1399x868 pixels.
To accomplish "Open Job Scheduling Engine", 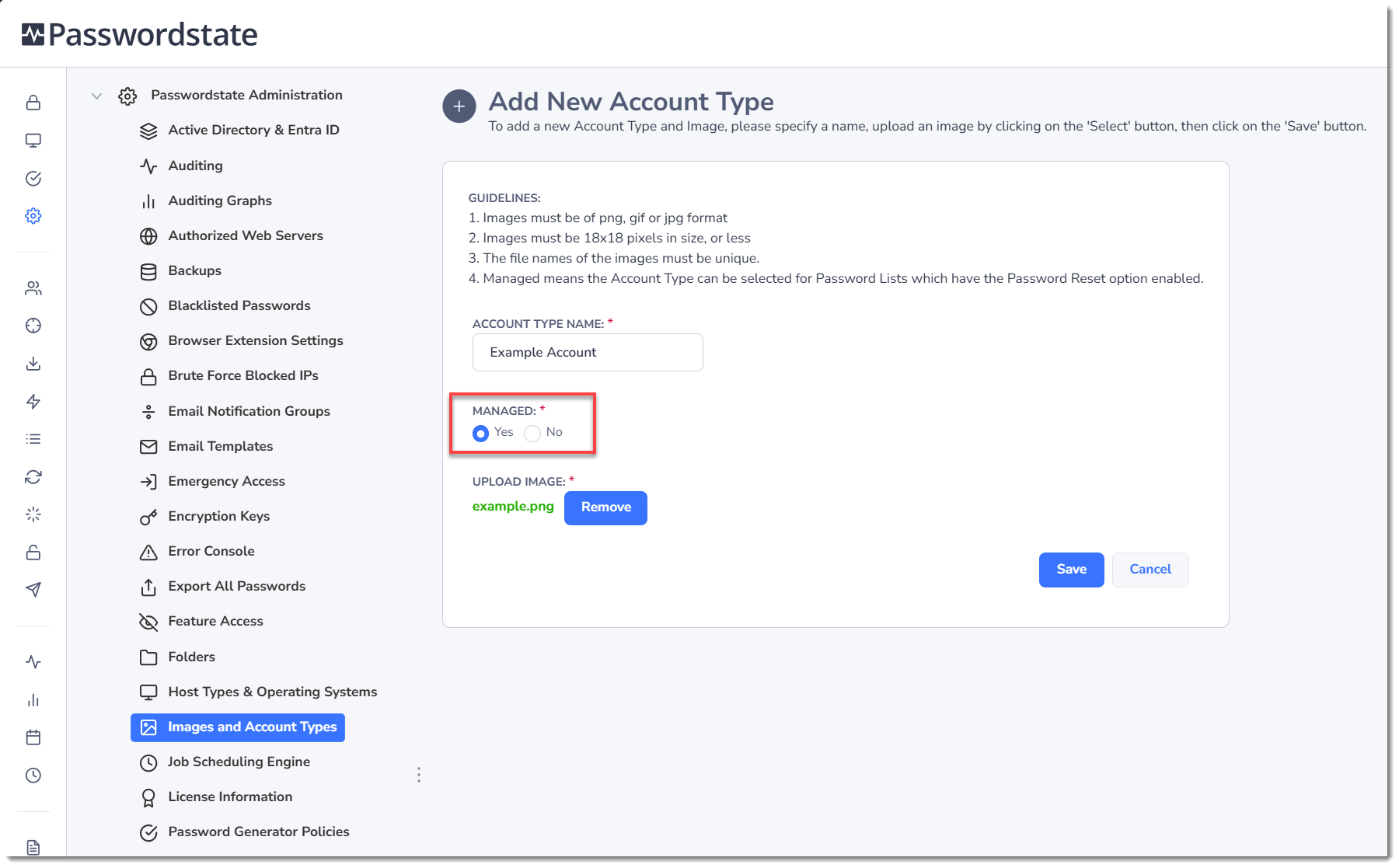I will (239, 762).
